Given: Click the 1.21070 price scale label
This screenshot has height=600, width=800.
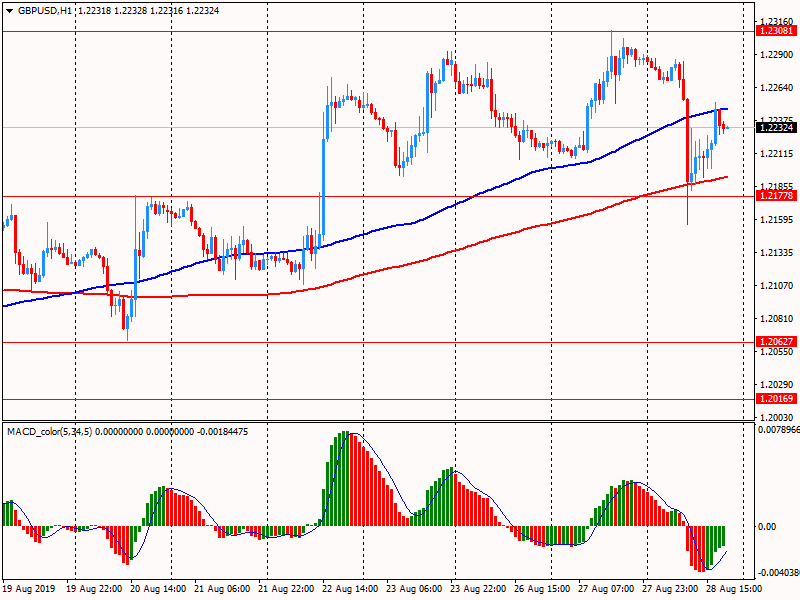Looking at the screenshot, I should (777, 286).
